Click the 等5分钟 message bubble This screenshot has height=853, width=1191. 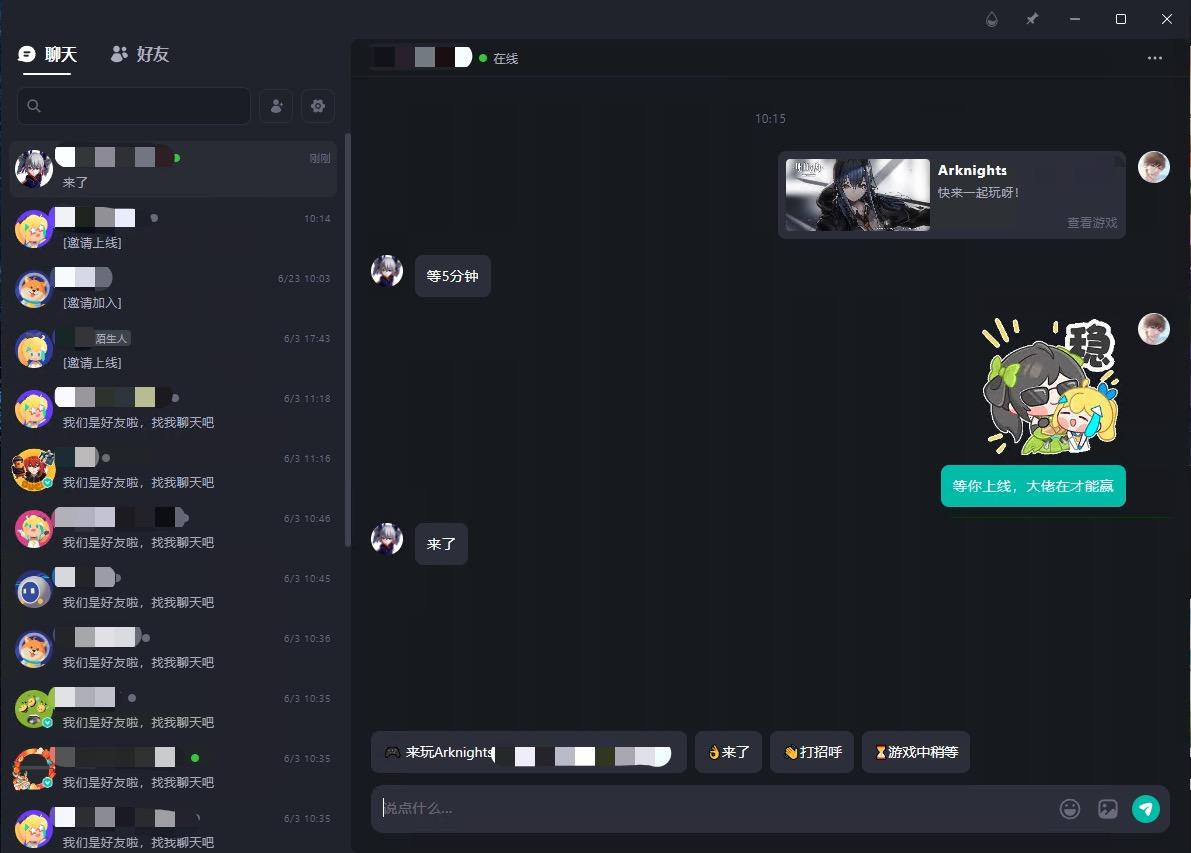pyautogui.click(x=453, y=276)
